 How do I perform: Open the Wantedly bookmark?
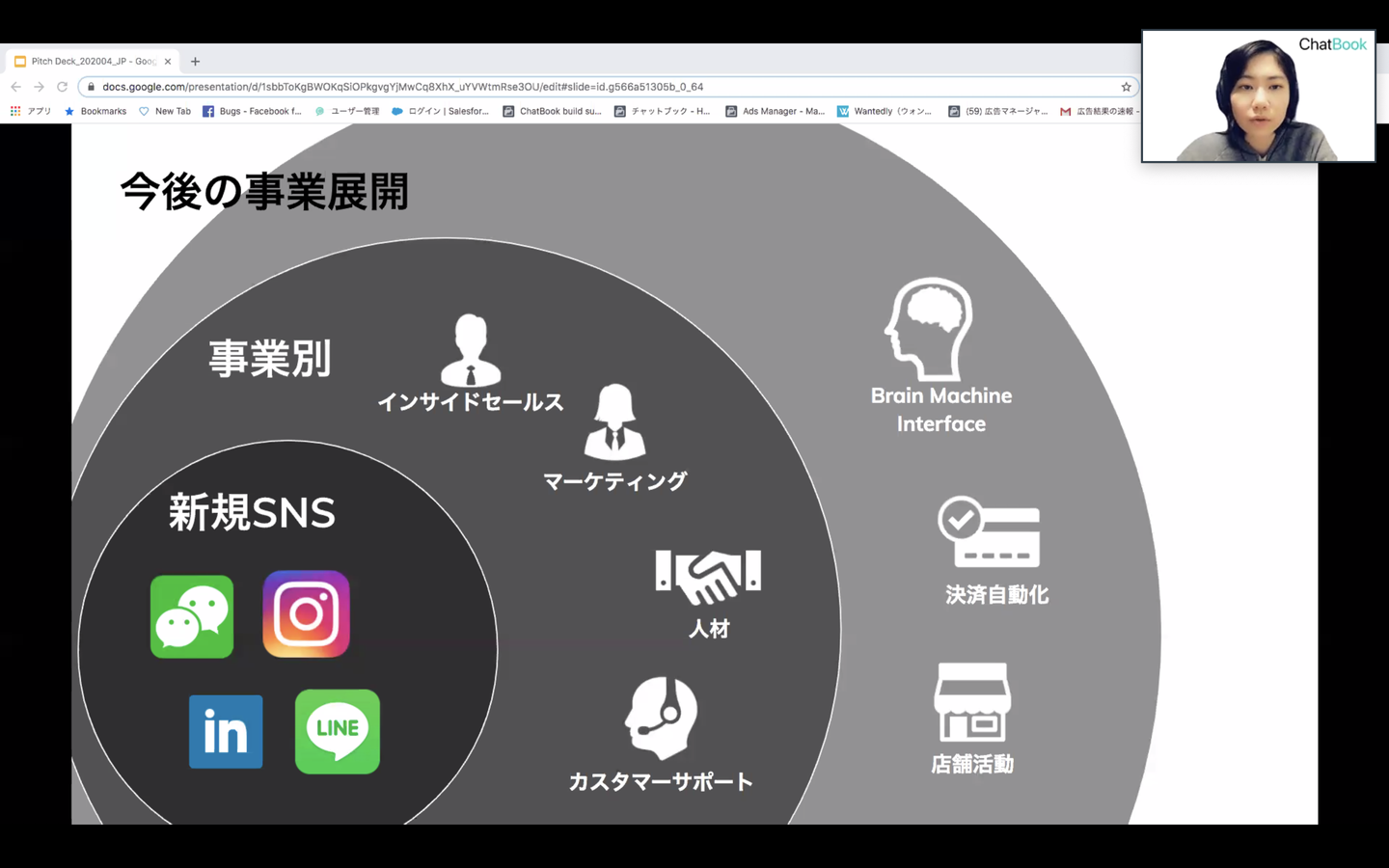click(x=885, y=111)
